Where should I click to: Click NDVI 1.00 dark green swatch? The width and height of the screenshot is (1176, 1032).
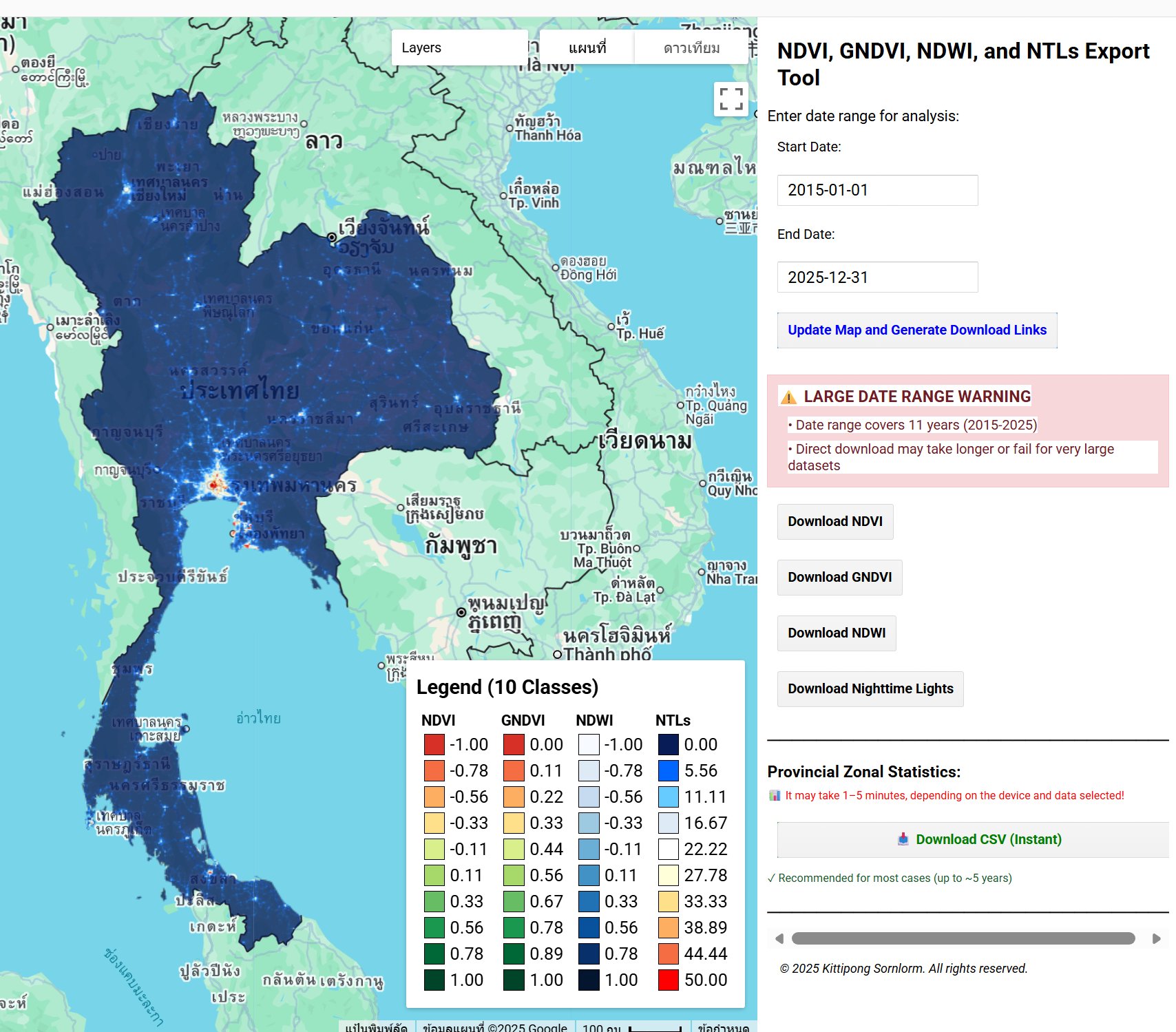coord(434,980)
